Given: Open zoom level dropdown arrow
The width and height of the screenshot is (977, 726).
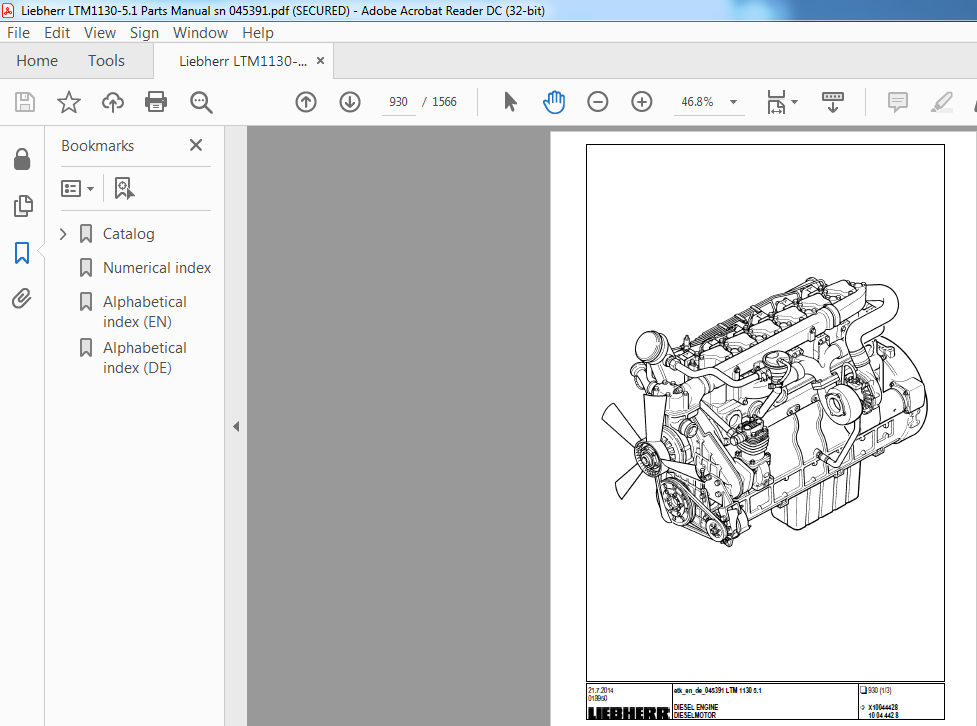Looking at the screenshot, I should (733, 102).
